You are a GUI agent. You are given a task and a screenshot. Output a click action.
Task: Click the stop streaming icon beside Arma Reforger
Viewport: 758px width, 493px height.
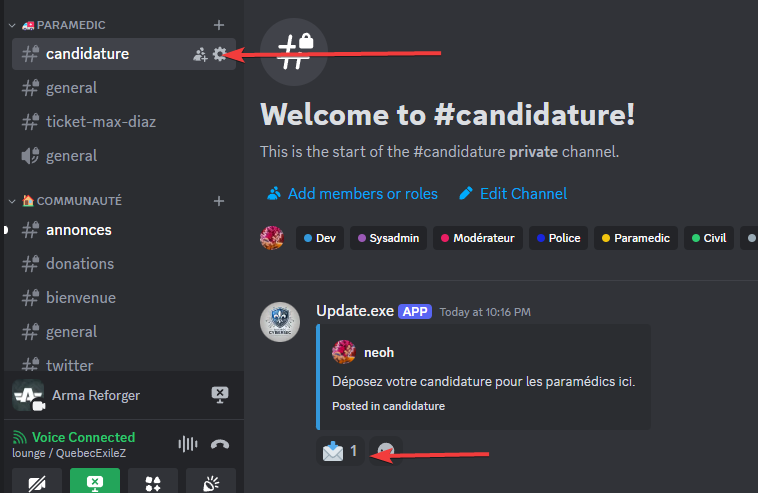(220, 395)
